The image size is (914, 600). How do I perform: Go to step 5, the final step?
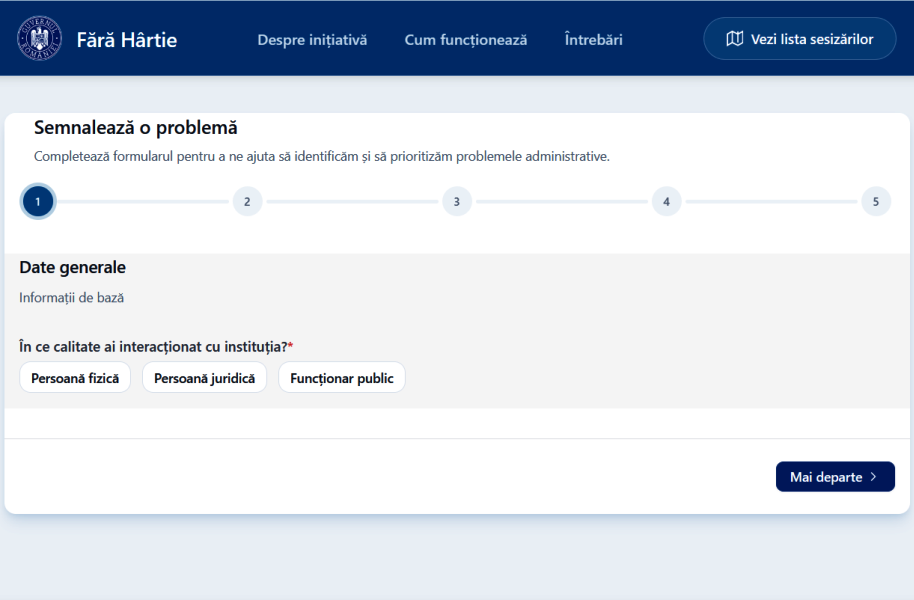875,201
